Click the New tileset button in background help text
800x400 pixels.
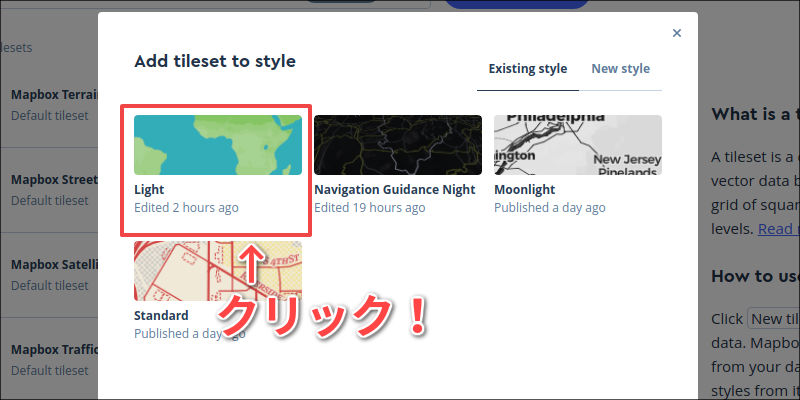pos(774,319)
